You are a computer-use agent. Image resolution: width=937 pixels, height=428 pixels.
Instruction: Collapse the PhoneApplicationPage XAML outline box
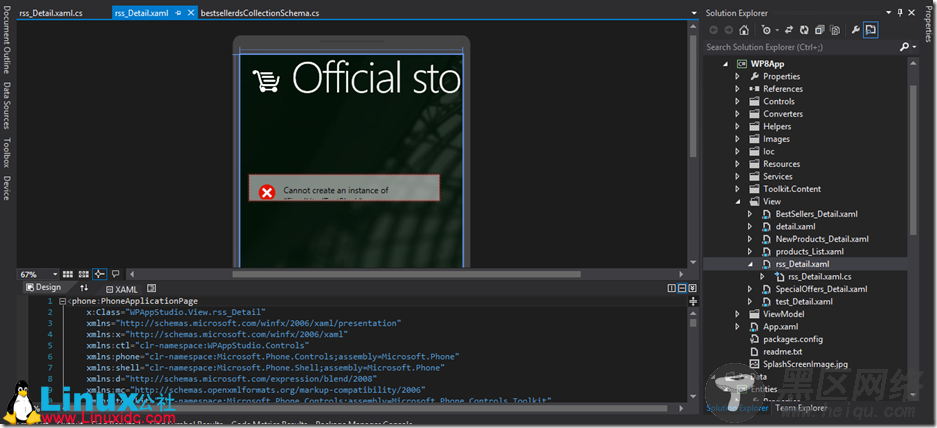point(62,301)
